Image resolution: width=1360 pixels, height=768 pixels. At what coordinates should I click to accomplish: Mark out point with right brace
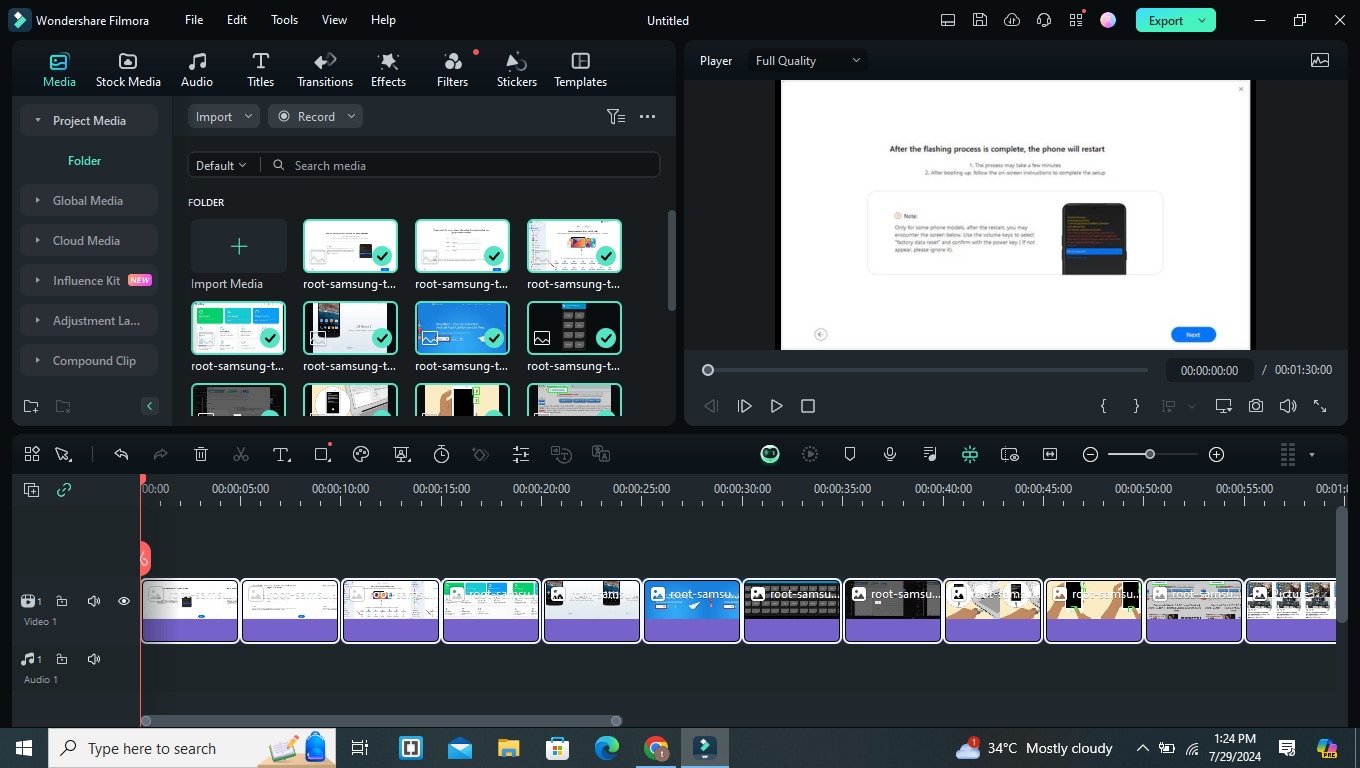(1136, 406)
